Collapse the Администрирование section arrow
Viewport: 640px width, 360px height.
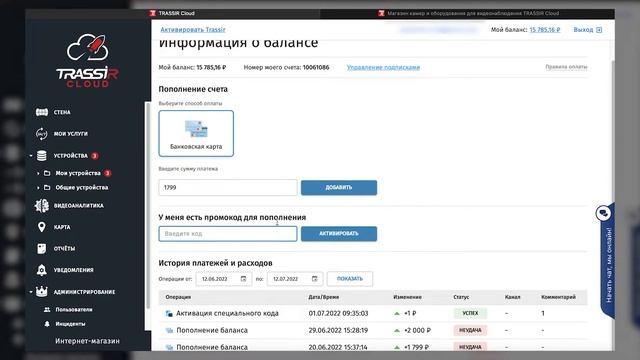pyautogui.click(x=31, y=292)
